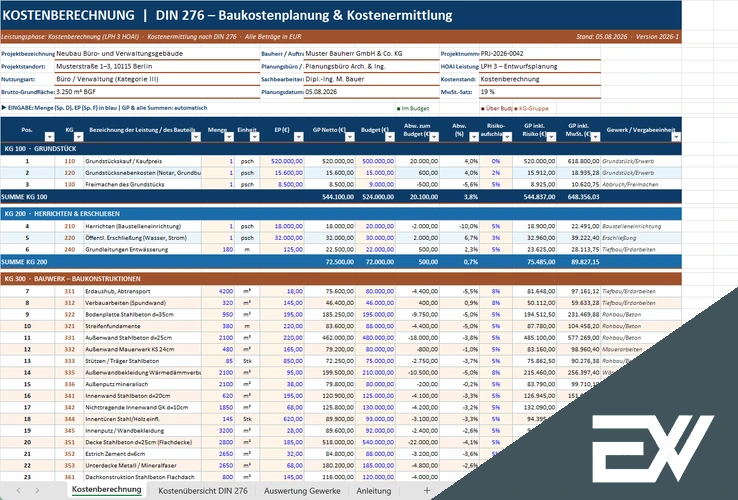
Task: Select the value '618.800,00' in GP inkl. MwSt.
Action: point(578,161)
